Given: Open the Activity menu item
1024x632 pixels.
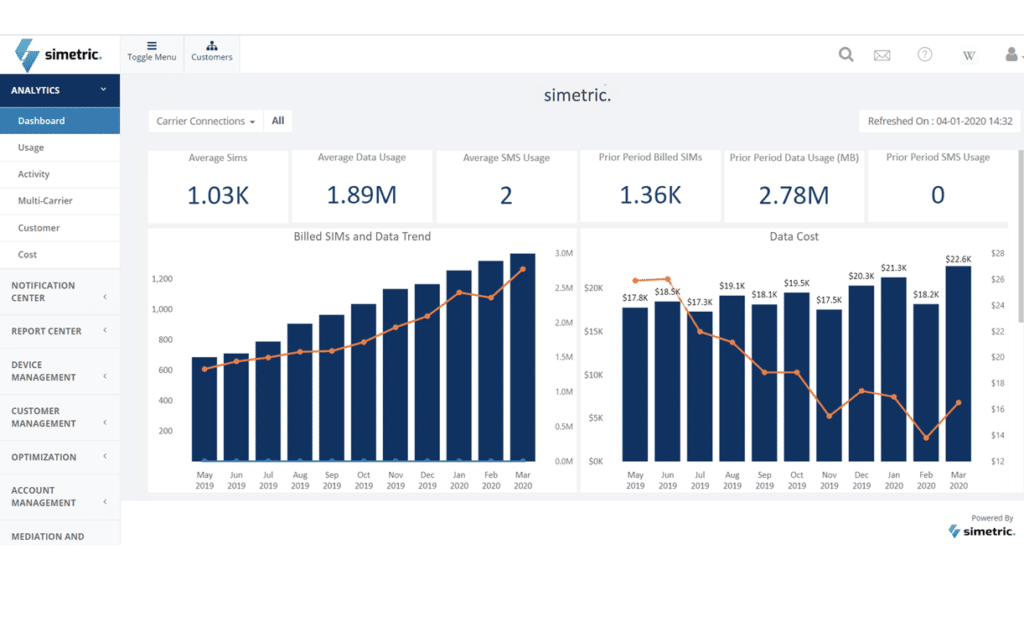Looking at the screenshot, I should (x=59, y=174).
